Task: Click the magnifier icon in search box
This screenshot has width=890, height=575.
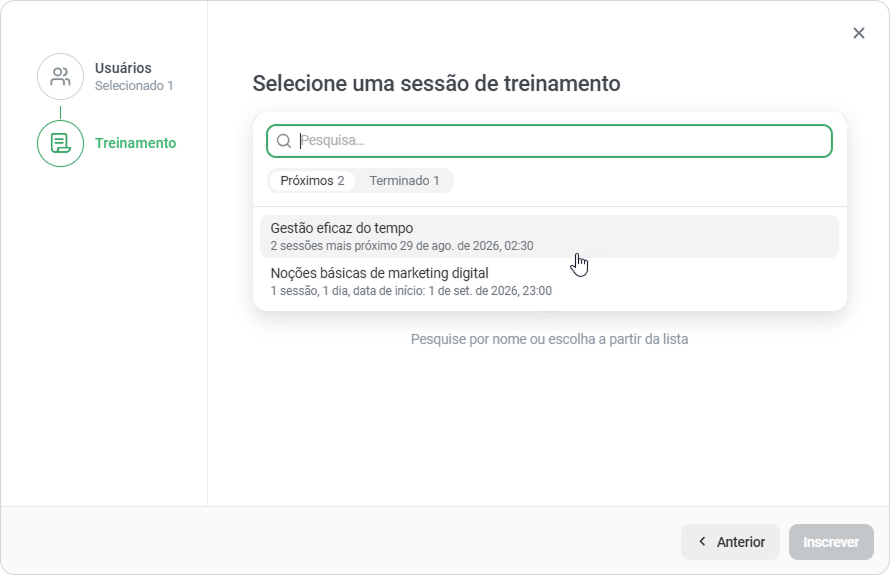Action: point(284,141)
